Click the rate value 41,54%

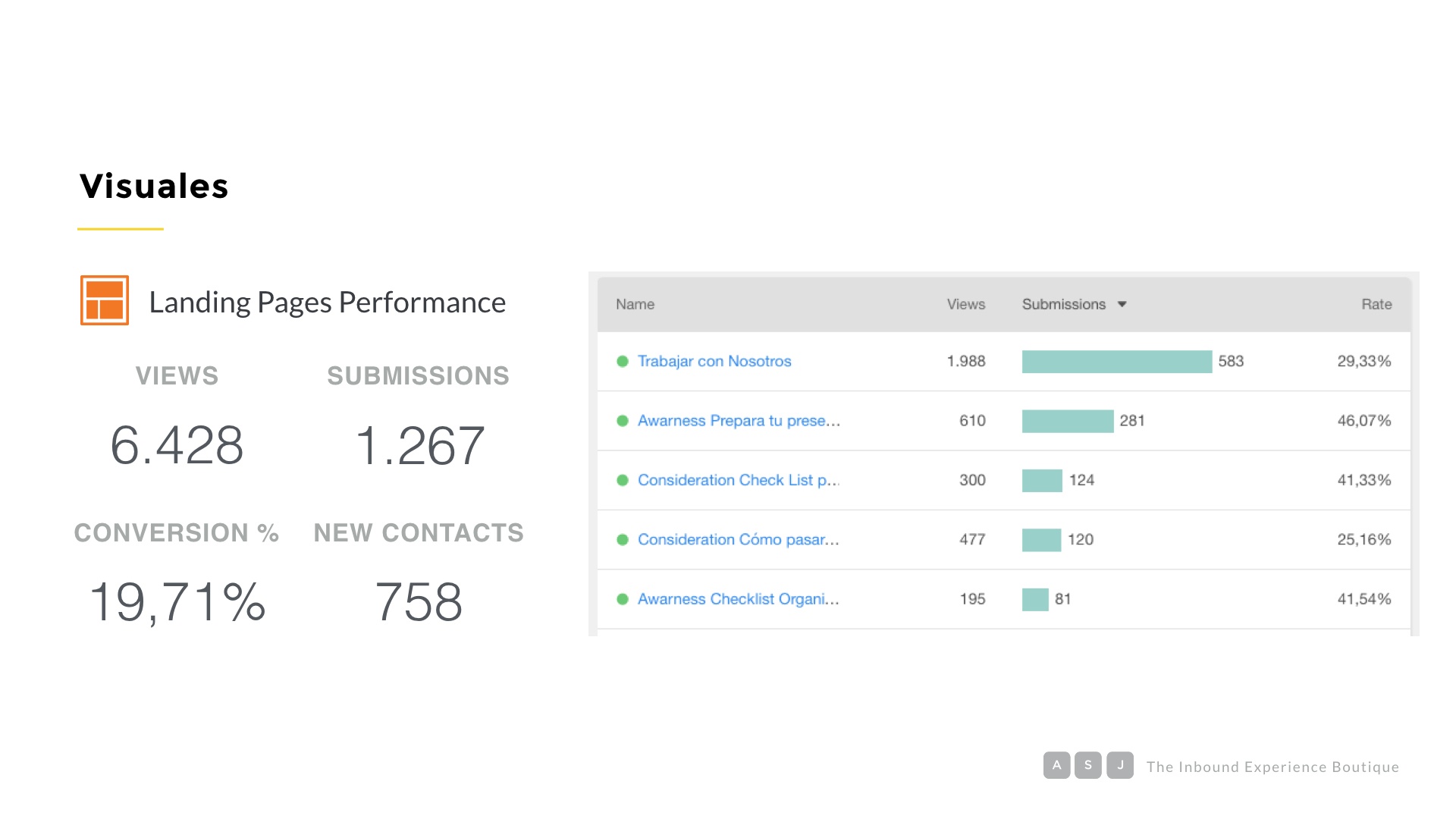1364,599
